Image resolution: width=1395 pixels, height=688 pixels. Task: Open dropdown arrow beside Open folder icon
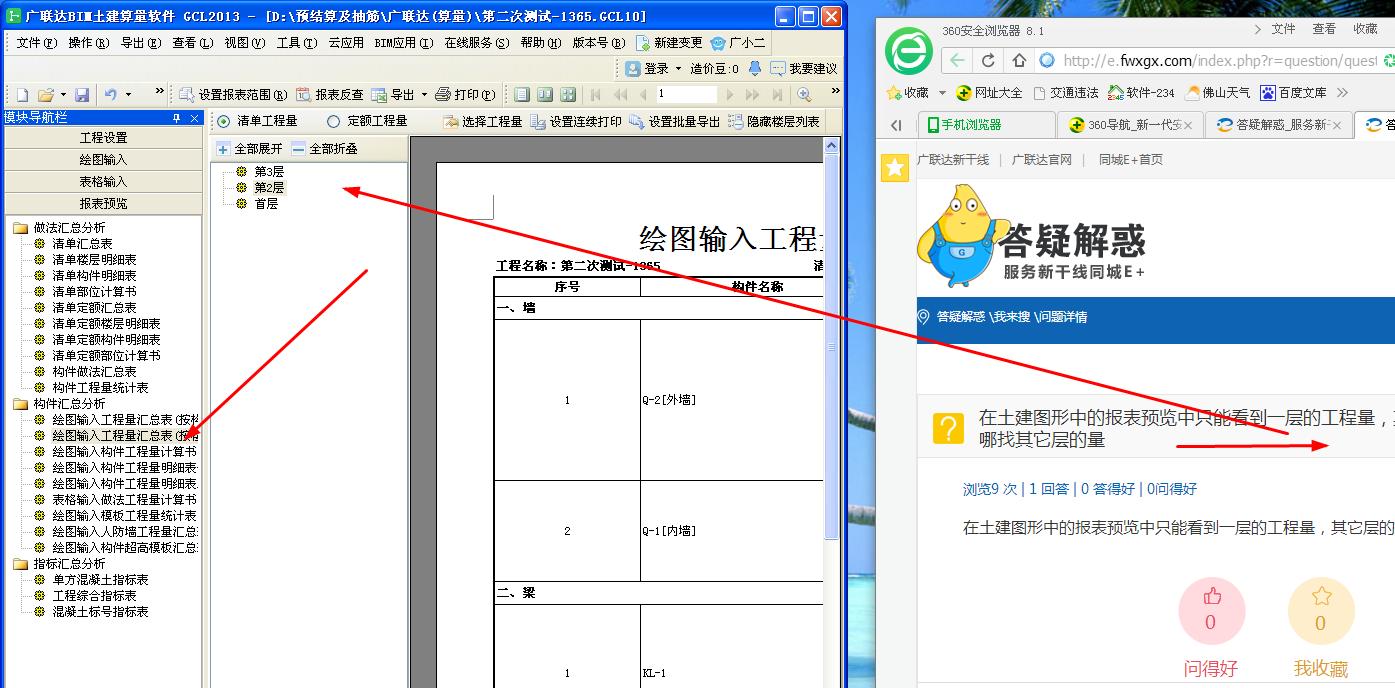coord(62,95)
